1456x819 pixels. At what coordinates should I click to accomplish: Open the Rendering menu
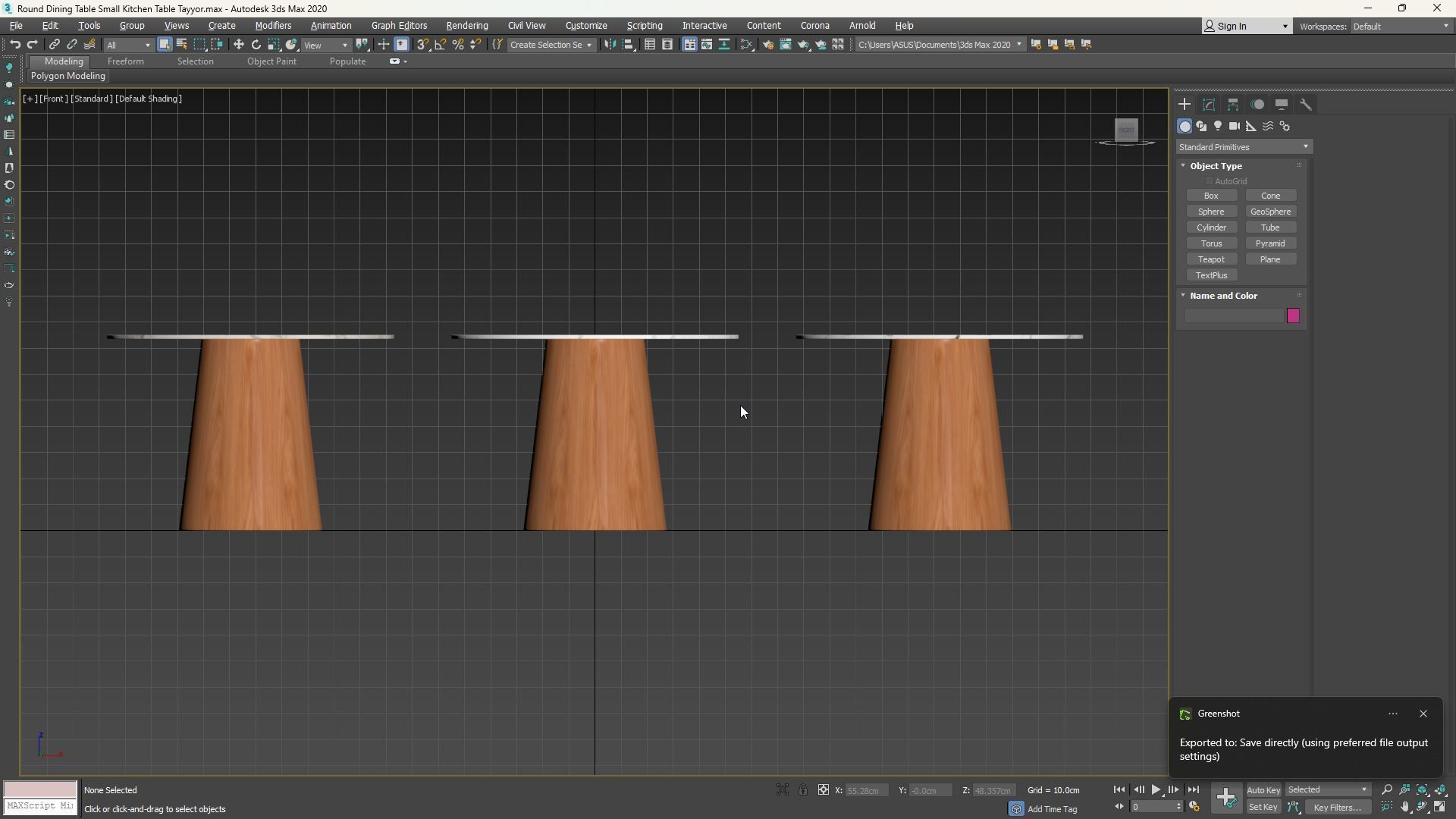466,26
